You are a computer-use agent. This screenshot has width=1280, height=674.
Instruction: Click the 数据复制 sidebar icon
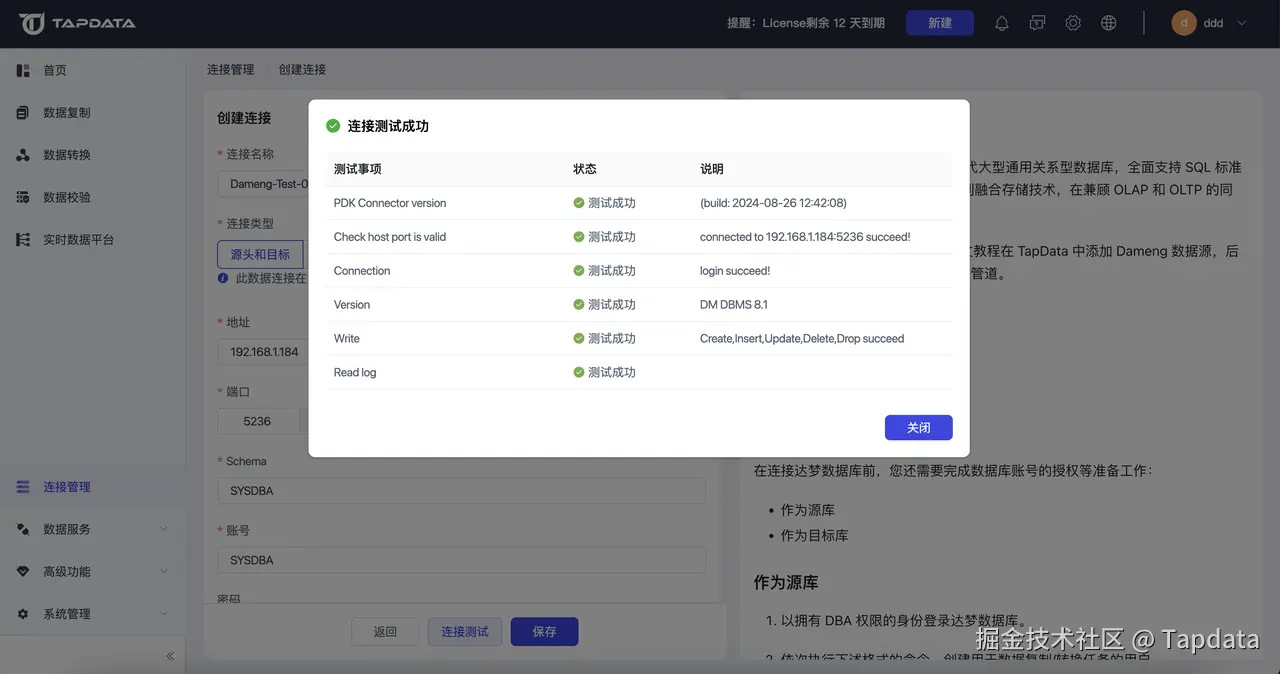tap(23, 113)
